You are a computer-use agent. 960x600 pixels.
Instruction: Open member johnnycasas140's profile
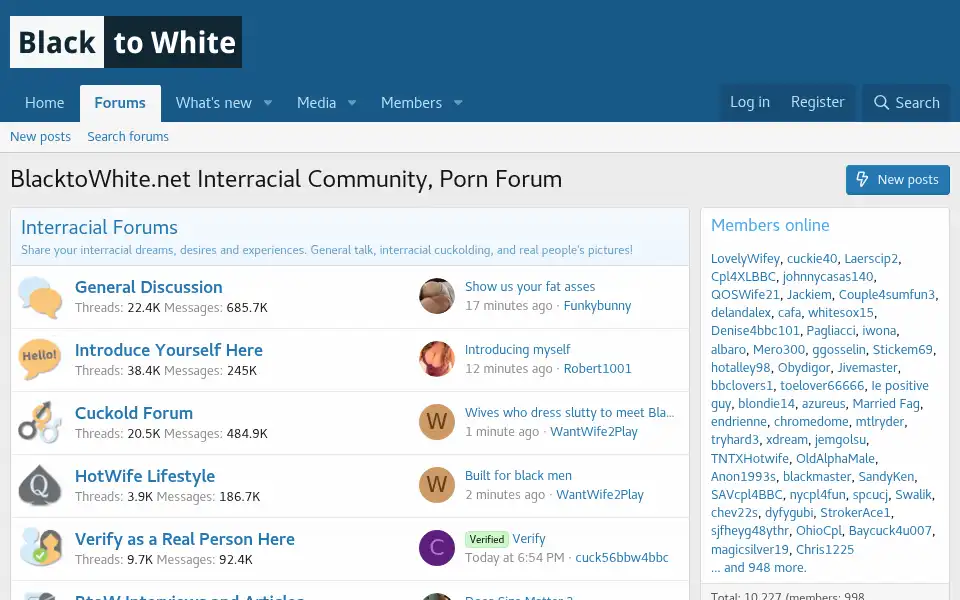click(828, 277)
